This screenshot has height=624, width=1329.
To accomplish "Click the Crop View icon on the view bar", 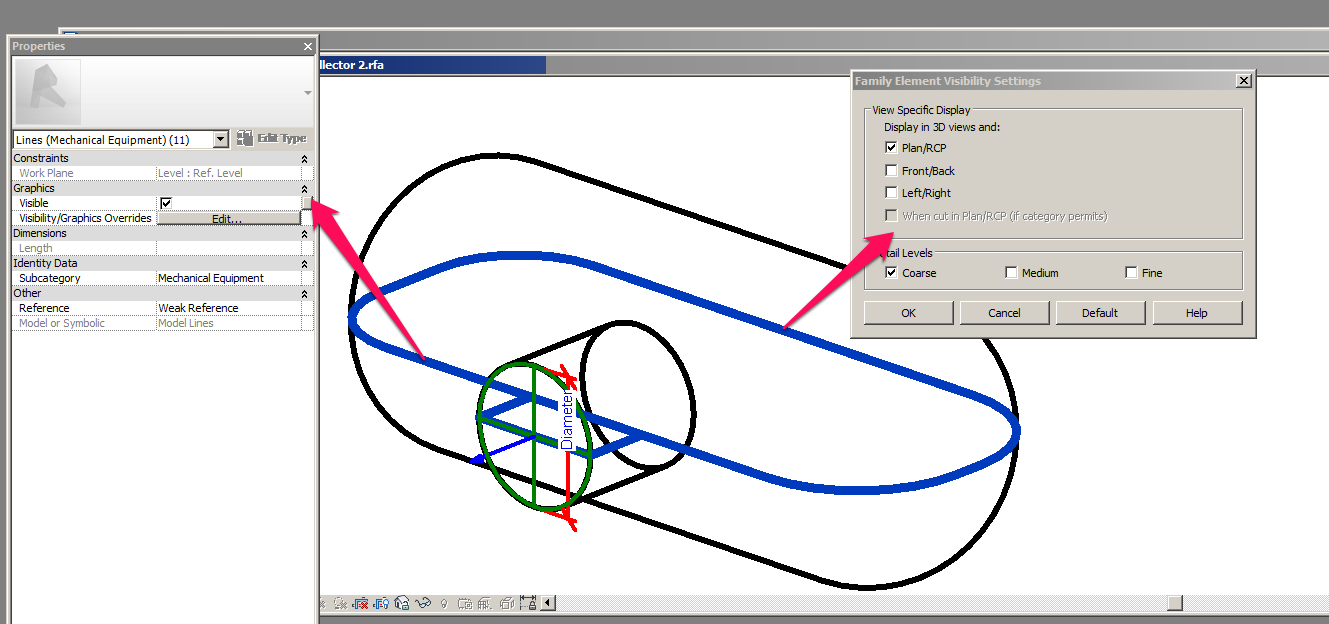I will click(x=465, y=603).
